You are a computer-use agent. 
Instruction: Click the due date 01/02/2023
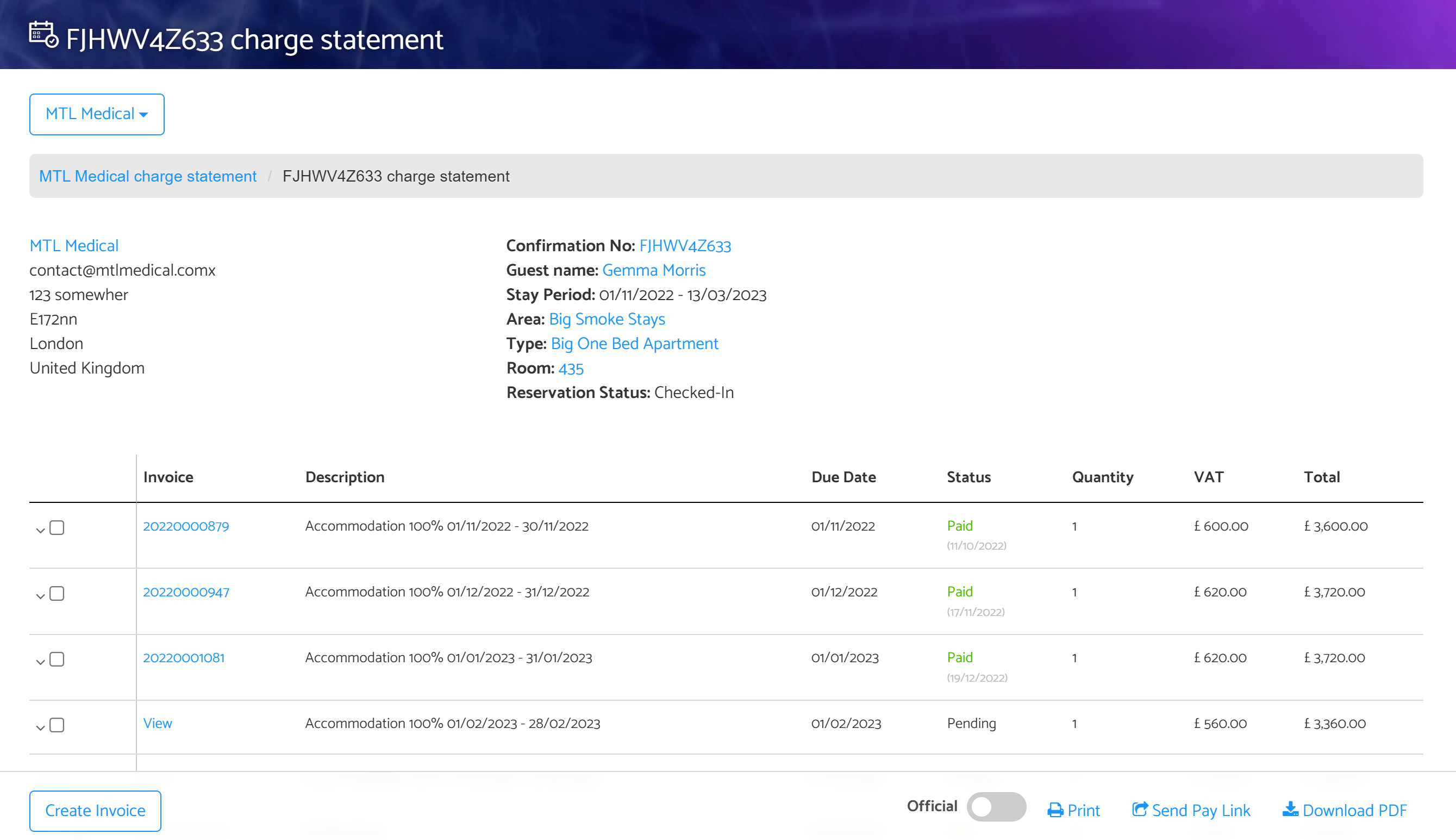pos(846,724)
